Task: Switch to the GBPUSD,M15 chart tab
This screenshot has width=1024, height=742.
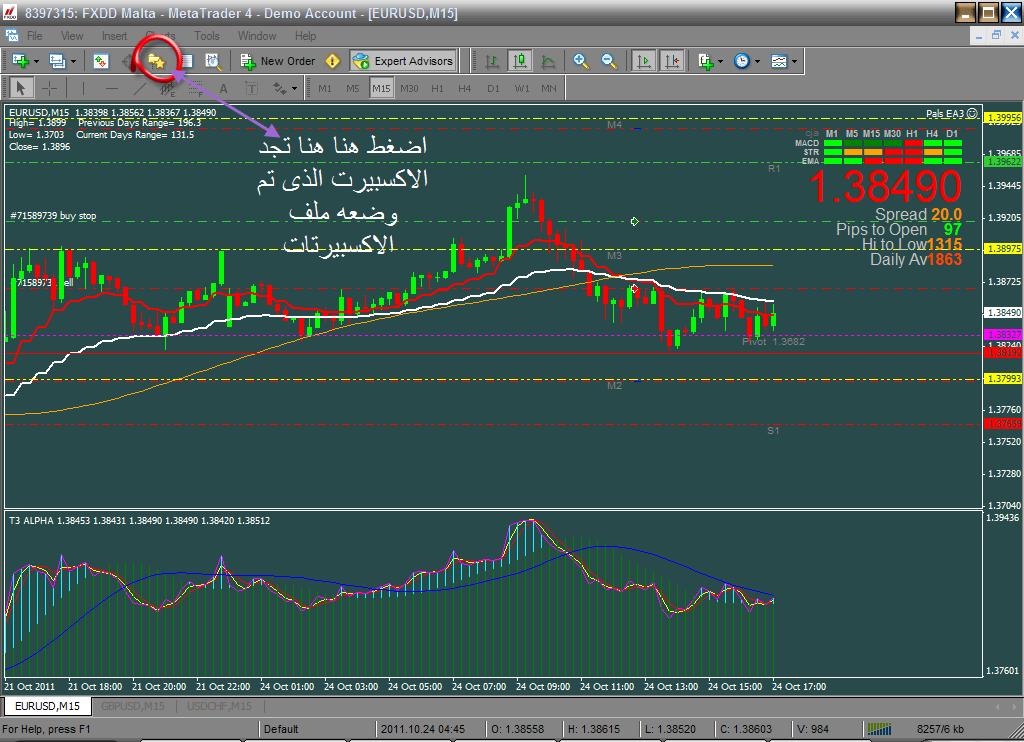Action: coord(131,706)
